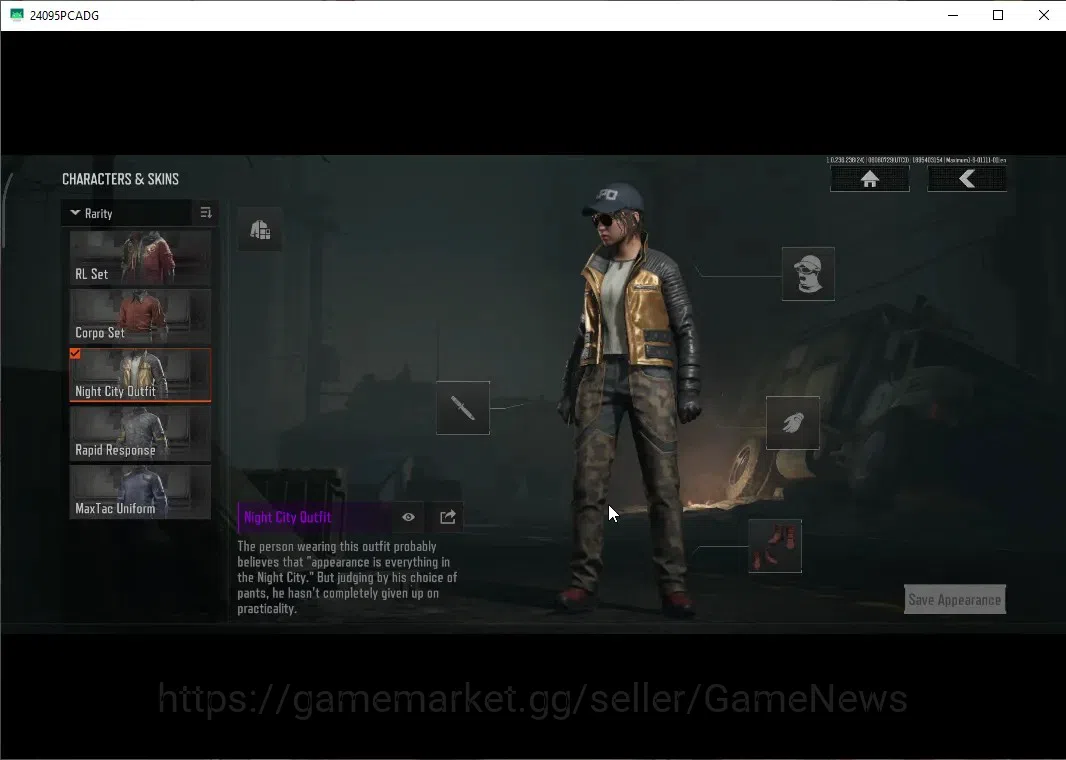
Task: Open the melee knife skin slot
Action: [463, 408]
